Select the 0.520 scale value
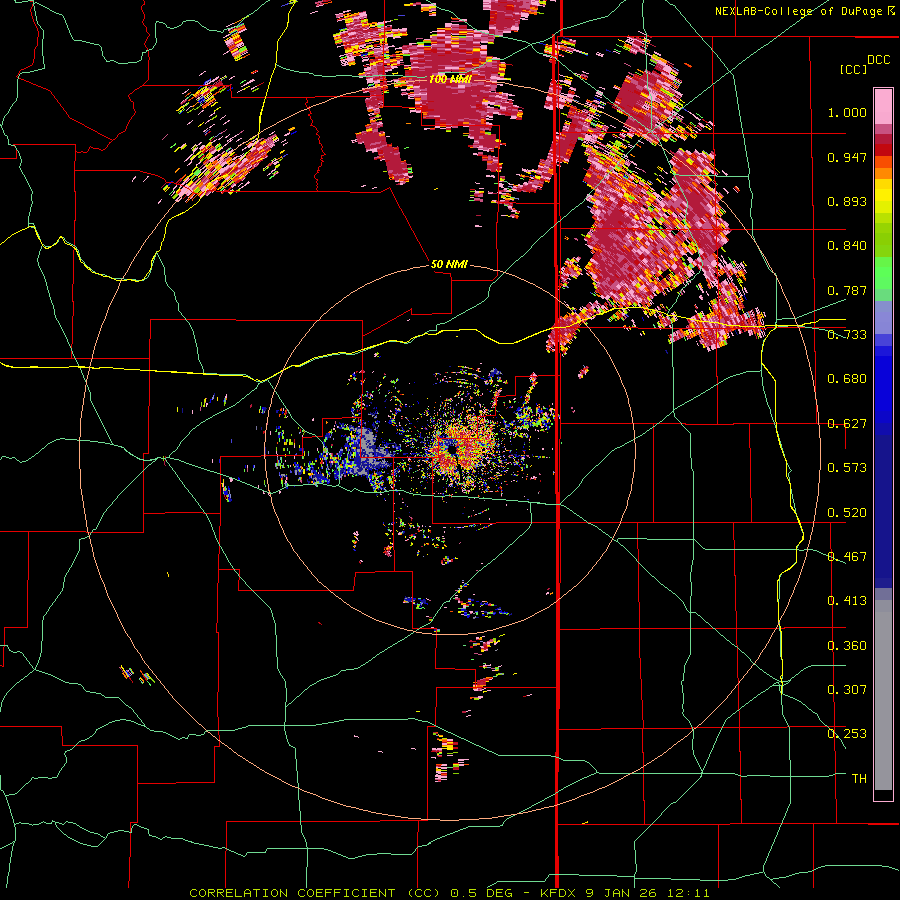The height and width of the screenshot is (900, 900). click(847, 512)
